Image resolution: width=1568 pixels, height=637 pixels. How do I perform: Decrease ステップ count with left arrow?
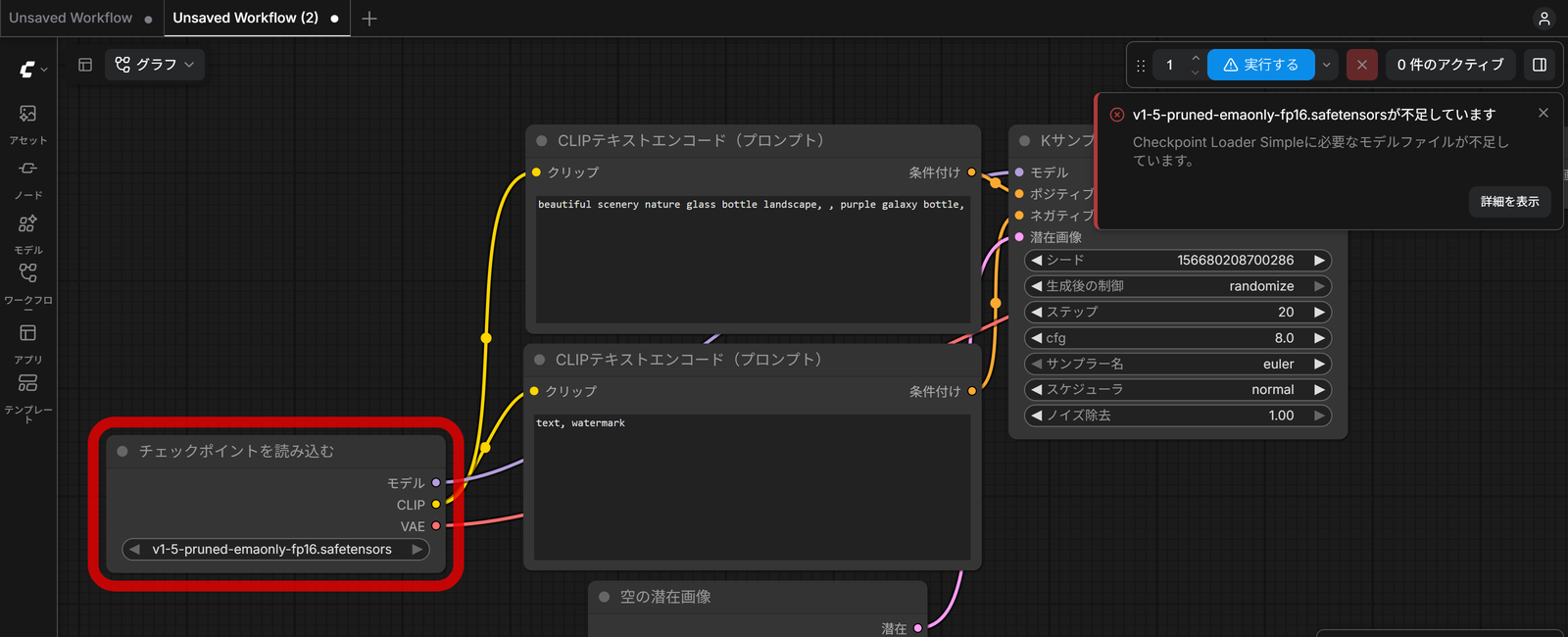tap(1036, 313)
